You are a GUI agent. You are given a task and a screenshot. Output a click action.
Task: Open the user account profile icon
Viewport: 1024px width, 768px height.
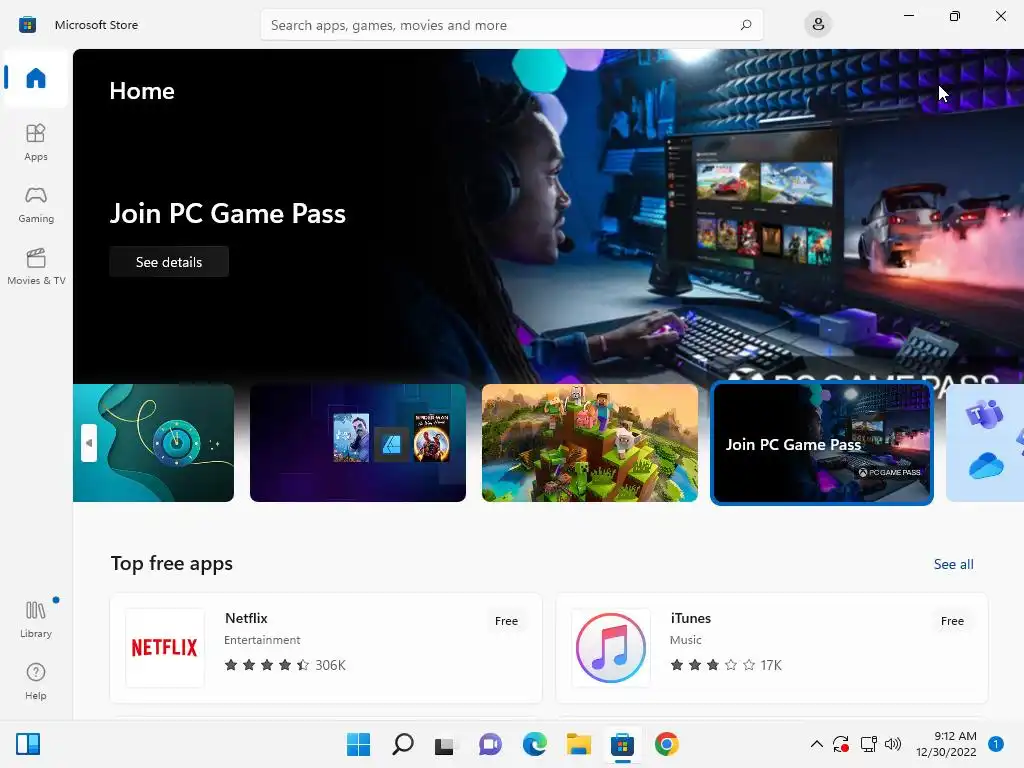818,25
